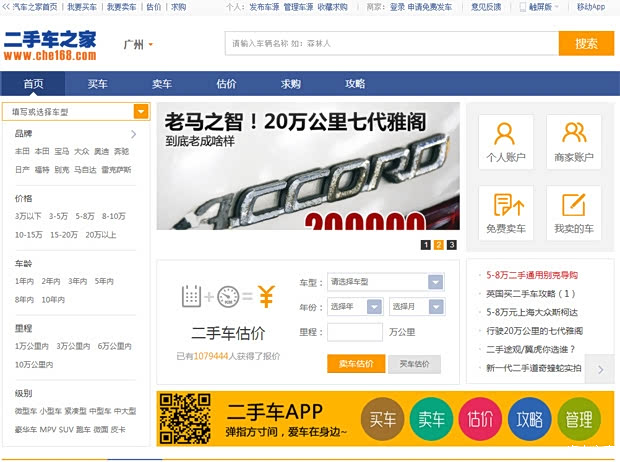Filter by age 10年内
The image size is (620, 462).
pyautogui.click(x=53, y=299)
